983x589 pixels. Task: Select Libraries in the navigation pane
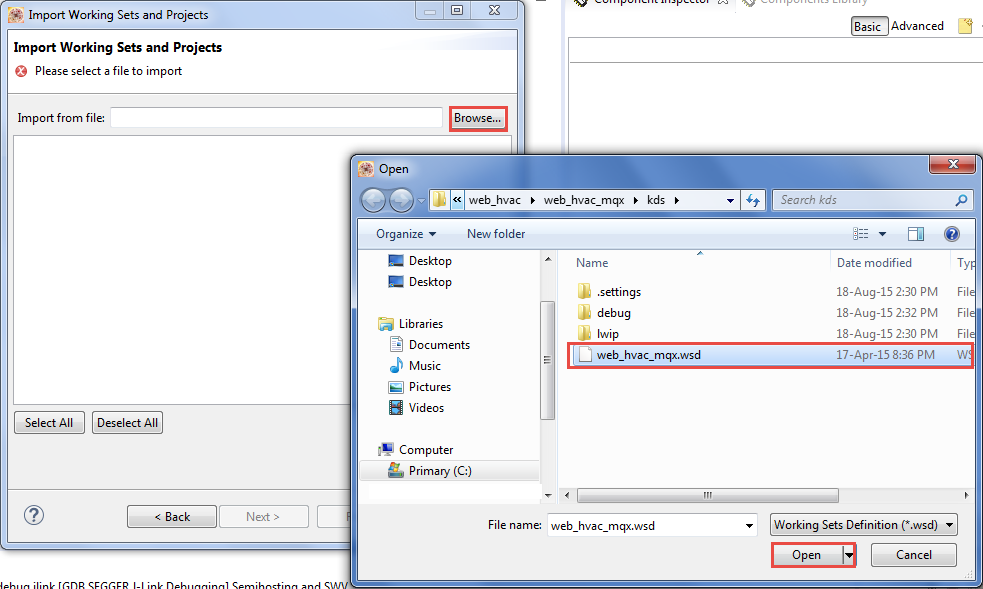(421, 324)
